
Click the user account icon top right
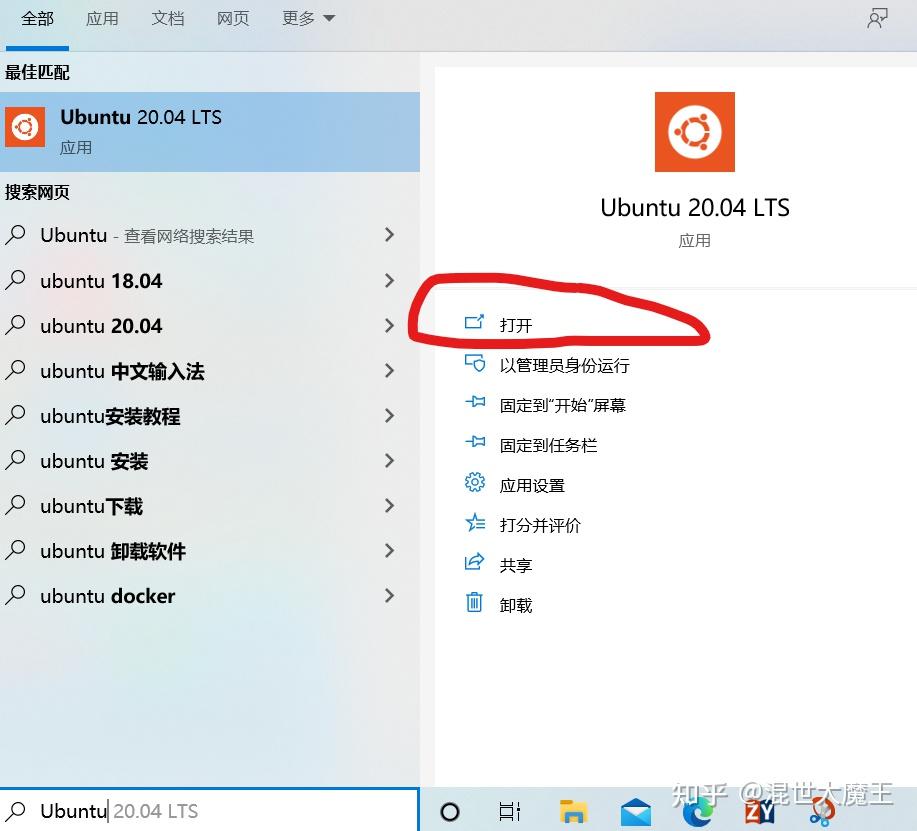(x=877, y=18)
